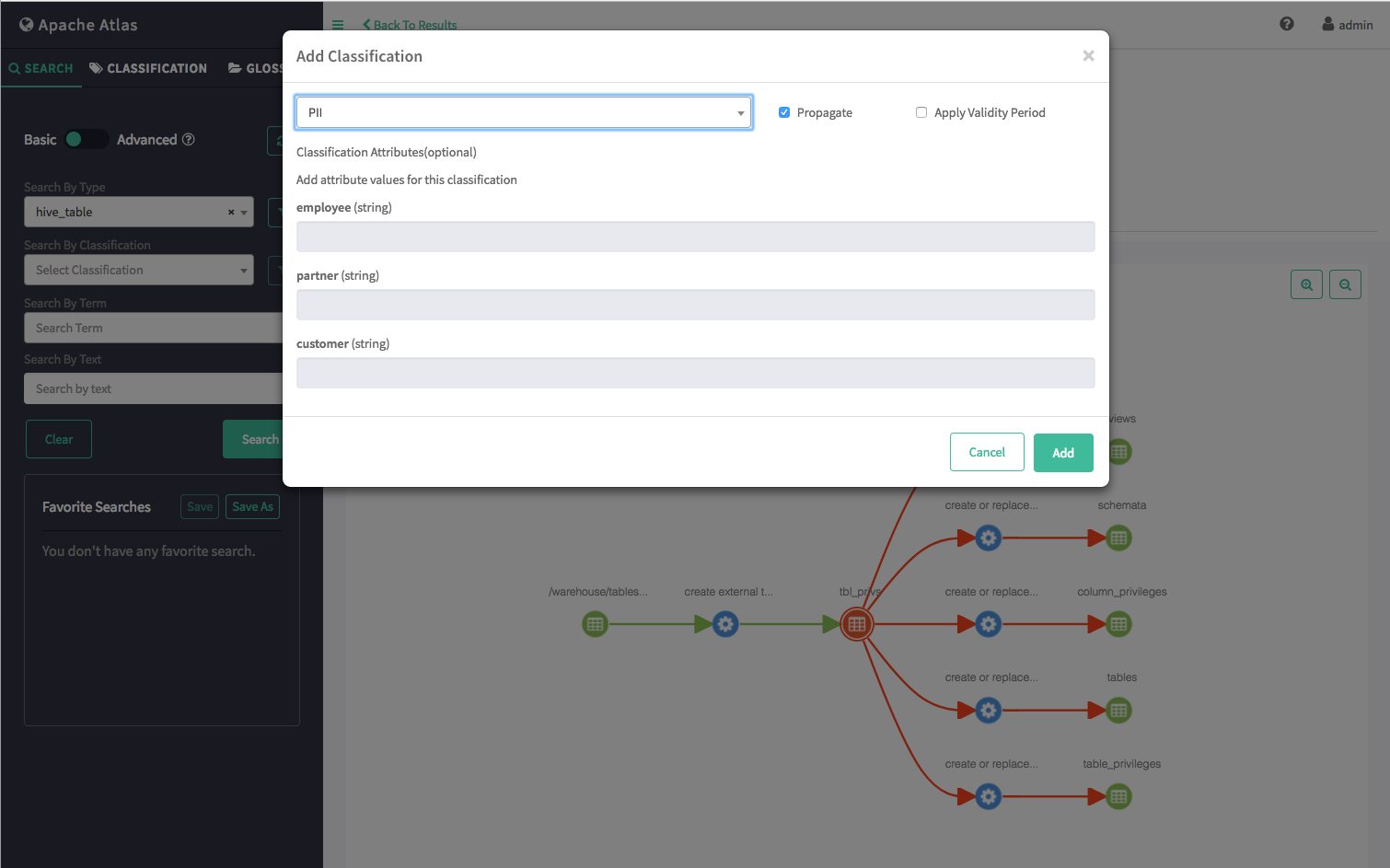Select process node leading to column_privileges
The width and height of the screenshot is (1390, 868).
tap(989, 624)
